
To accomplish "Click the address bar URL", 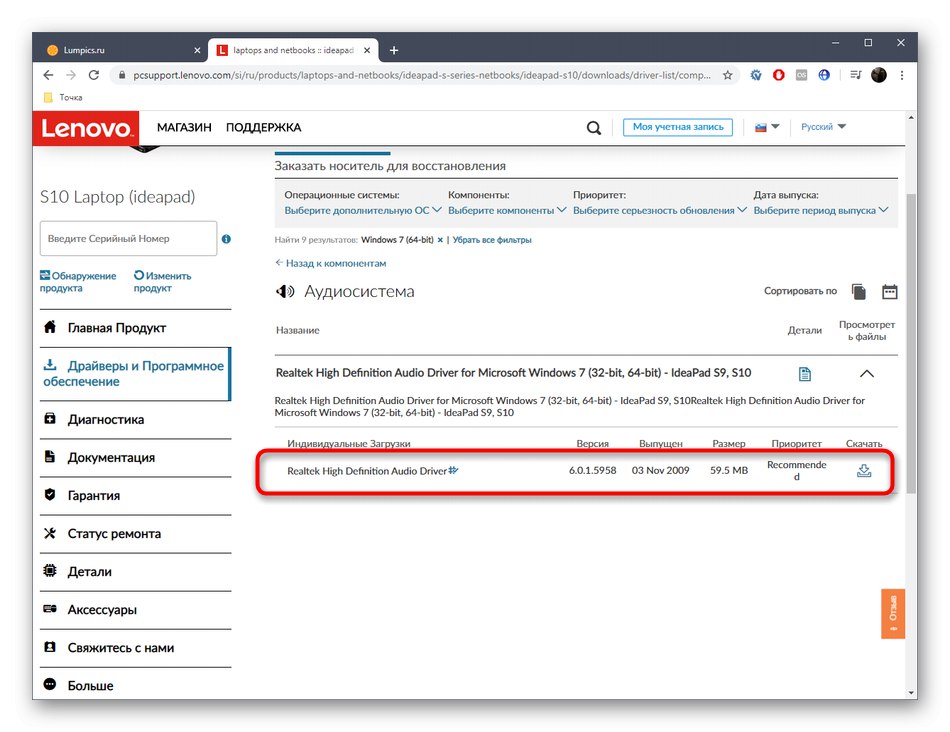I will pos(422,75).
